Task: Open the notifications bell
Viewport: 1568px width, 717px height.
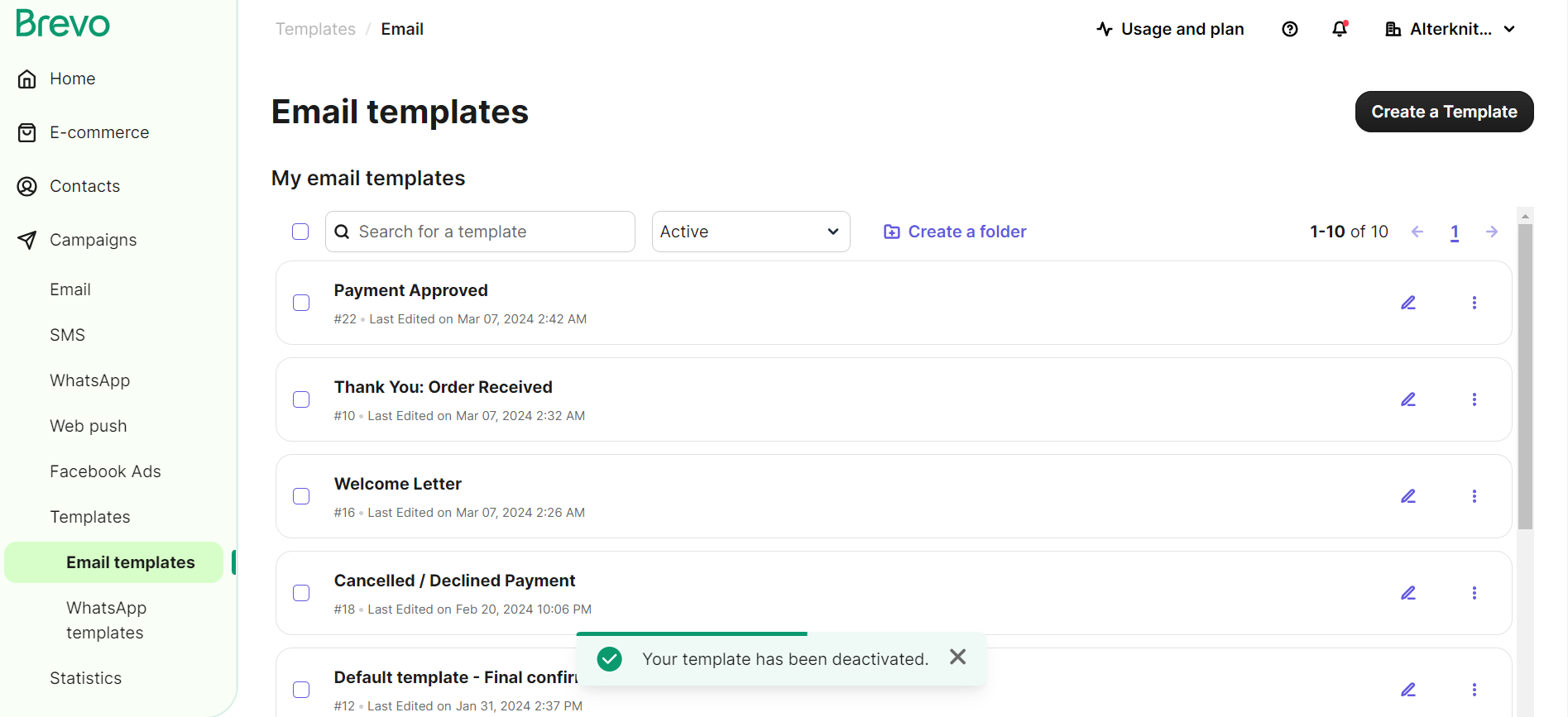Action: [x=1340, y=29]
